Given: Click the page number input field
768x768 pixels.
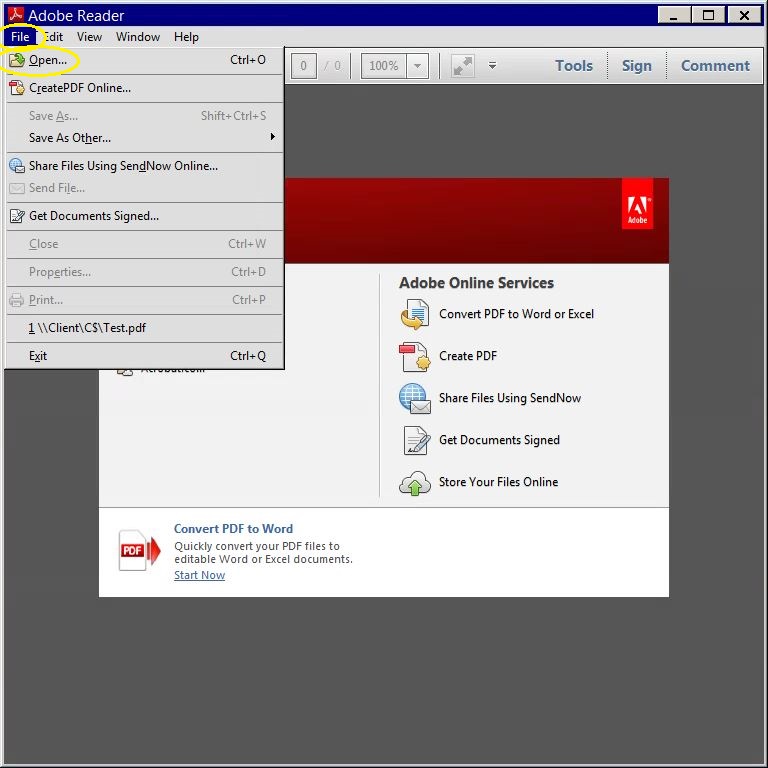Looking at the screenshot, I should point(304,66).
